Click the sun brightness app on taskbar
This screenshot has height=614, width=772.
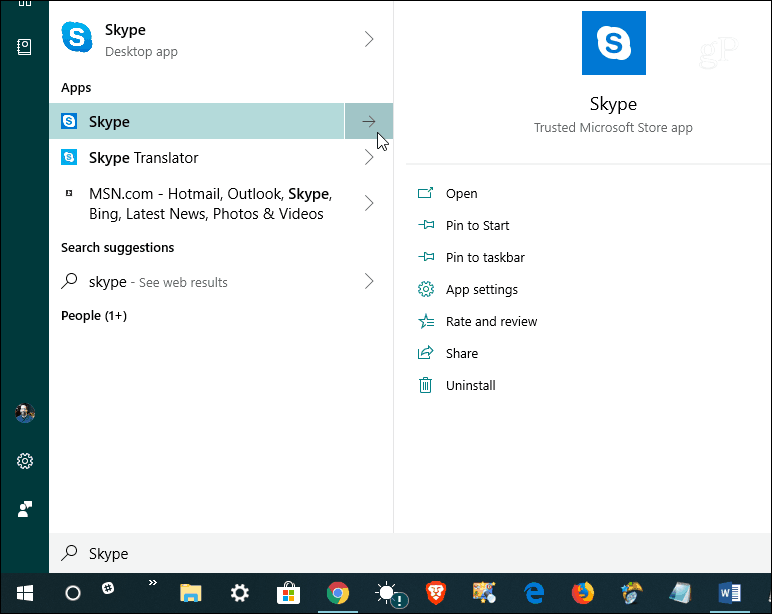click(391, 594)
